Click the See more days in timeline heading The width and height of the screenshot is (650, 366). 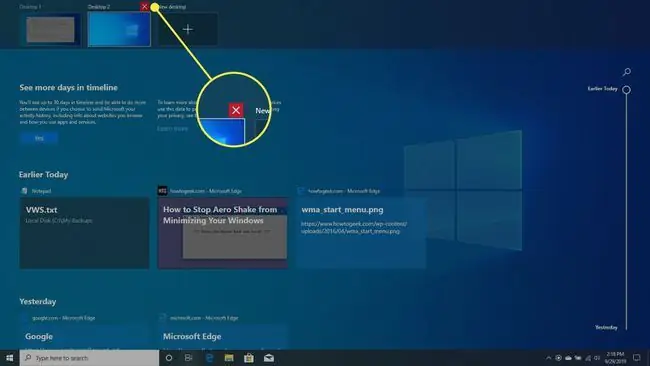[68, 87]
